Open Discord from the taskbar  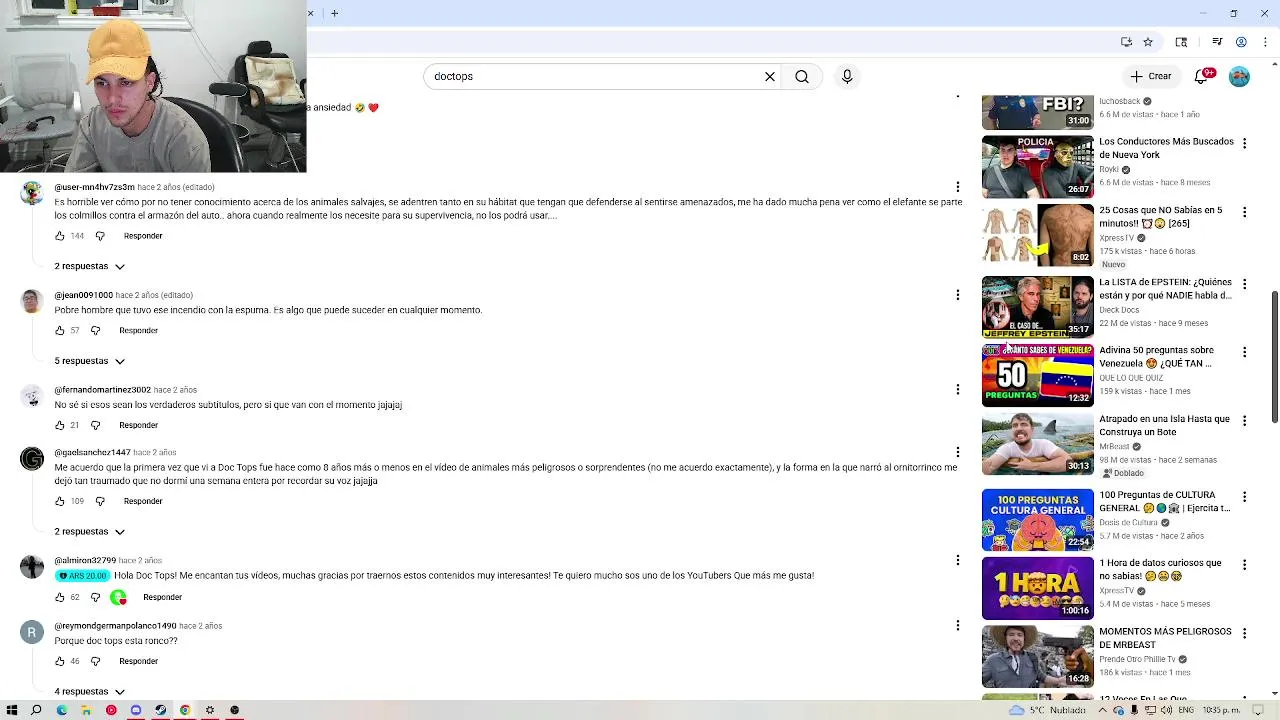[x=136, y=710]
